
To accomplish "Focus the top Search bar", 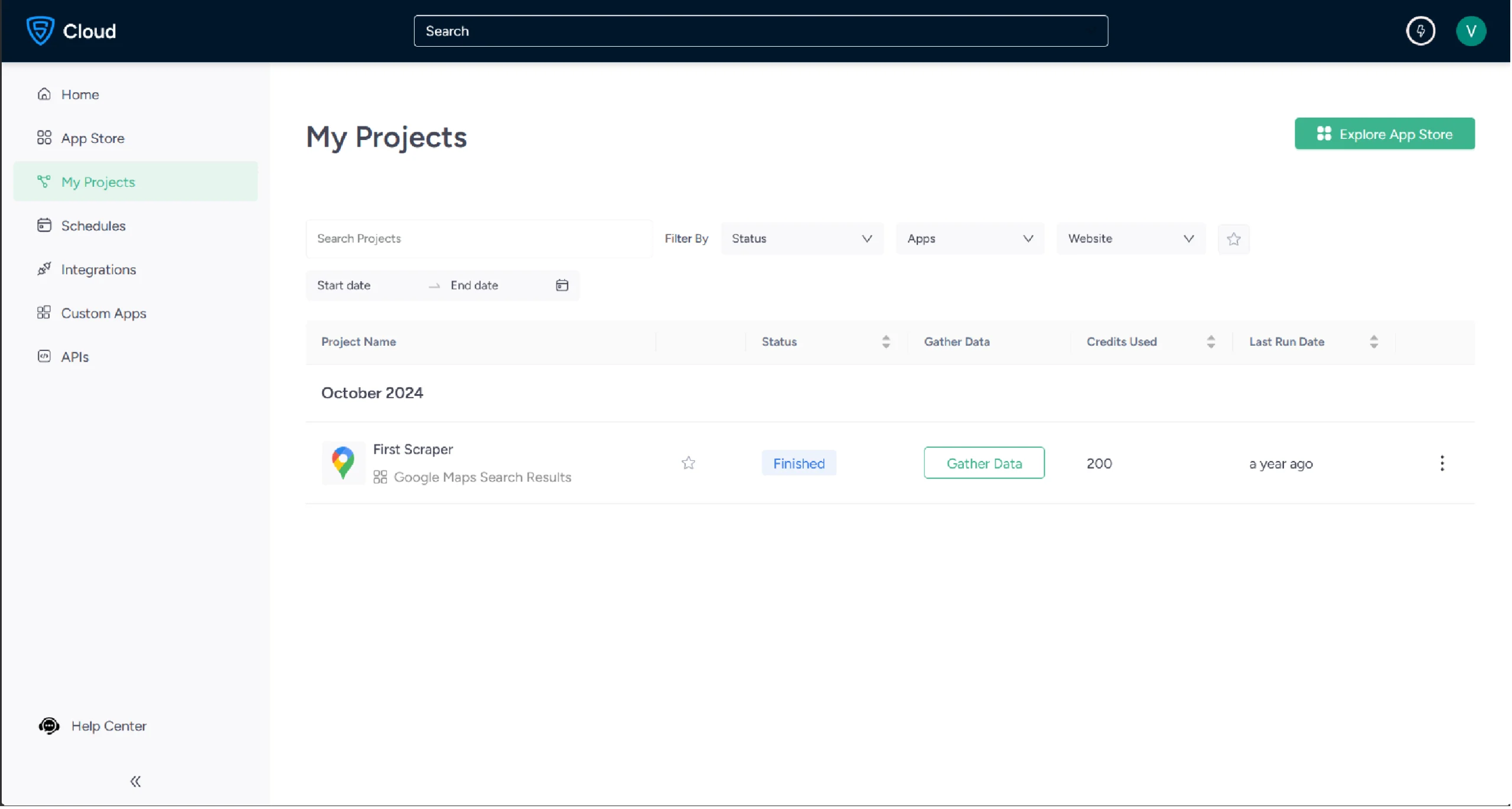I will coord(761,31).
